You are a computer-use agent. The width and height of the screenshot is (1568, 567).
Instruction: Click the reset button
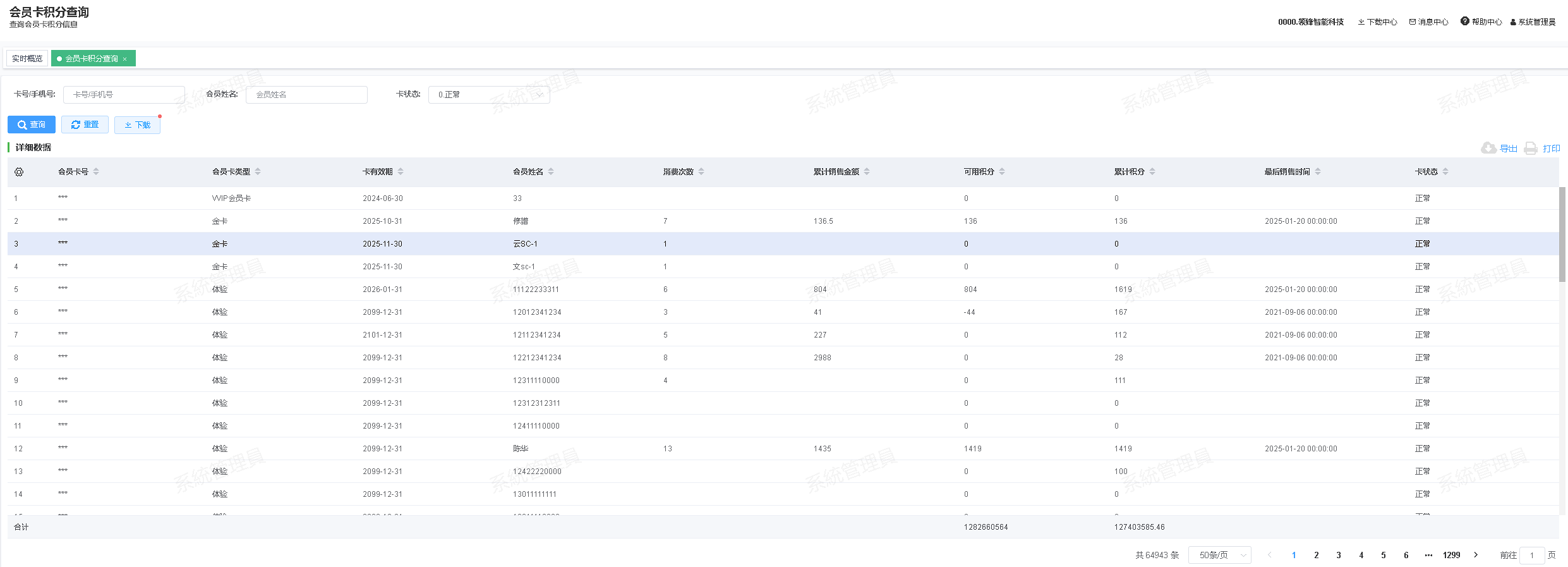(x=85, y=125)
